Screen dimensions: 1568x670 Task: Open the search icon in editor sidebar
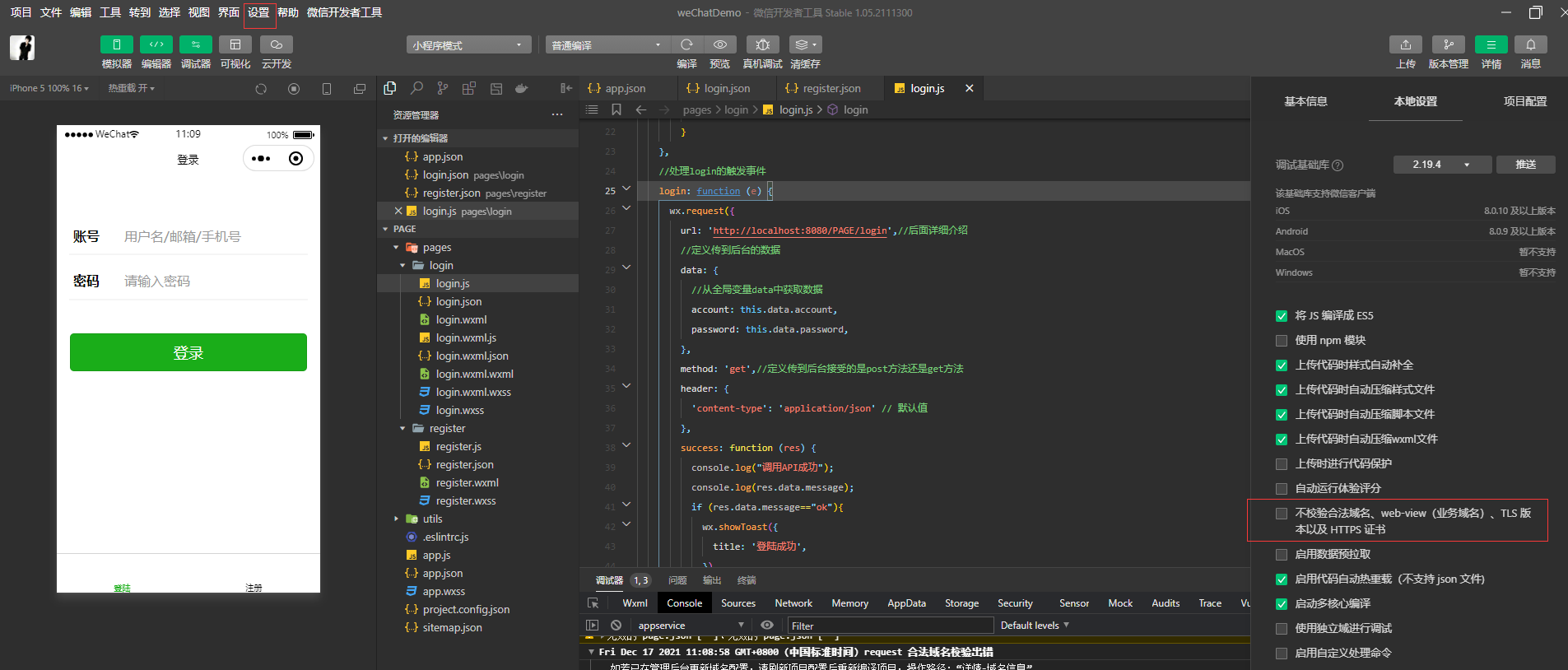click(x=416, y=88)
